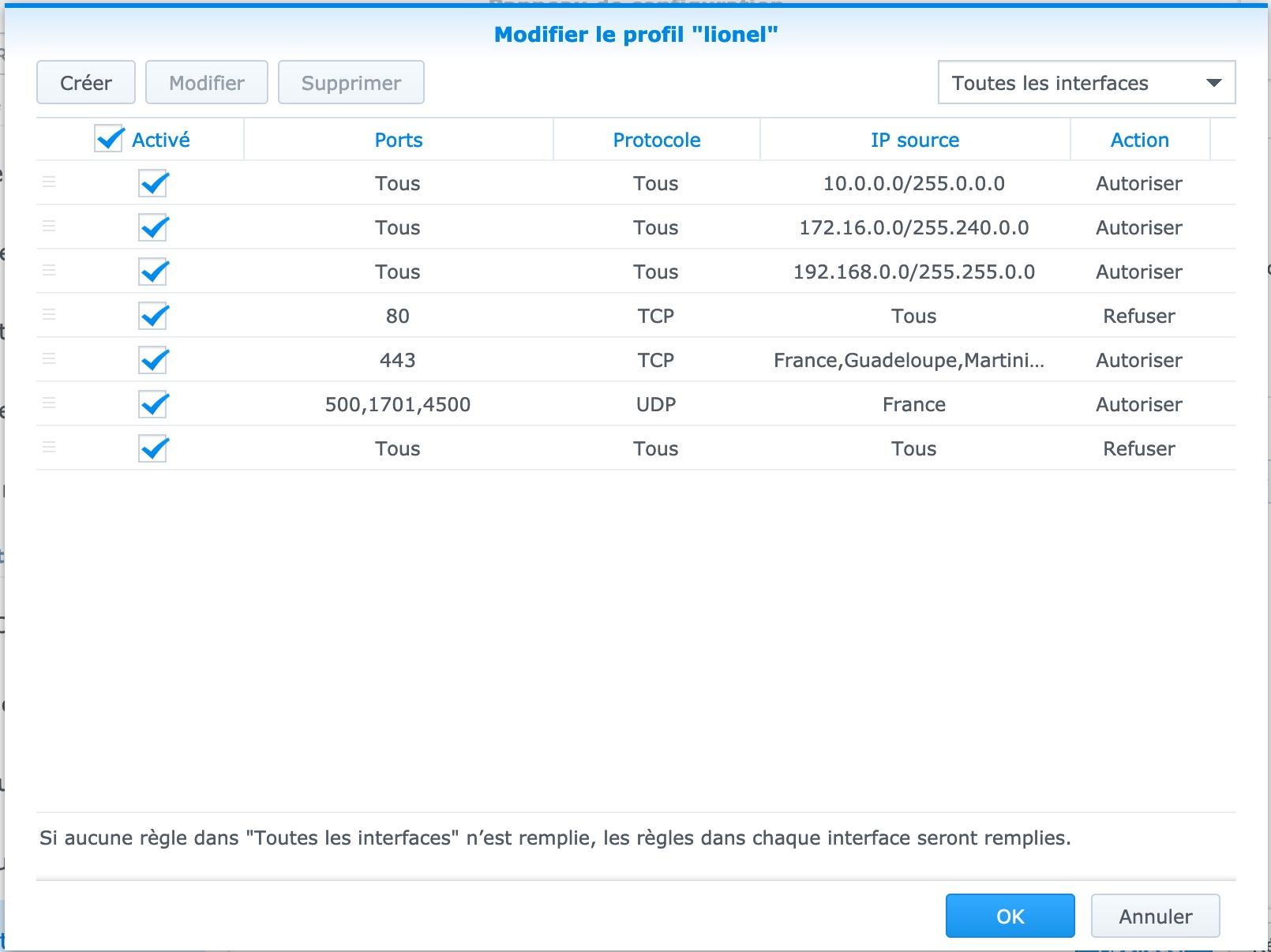Uncheck the port 443 TCP rule
Screen dimensions: 1271x952
tap(153, 360)
